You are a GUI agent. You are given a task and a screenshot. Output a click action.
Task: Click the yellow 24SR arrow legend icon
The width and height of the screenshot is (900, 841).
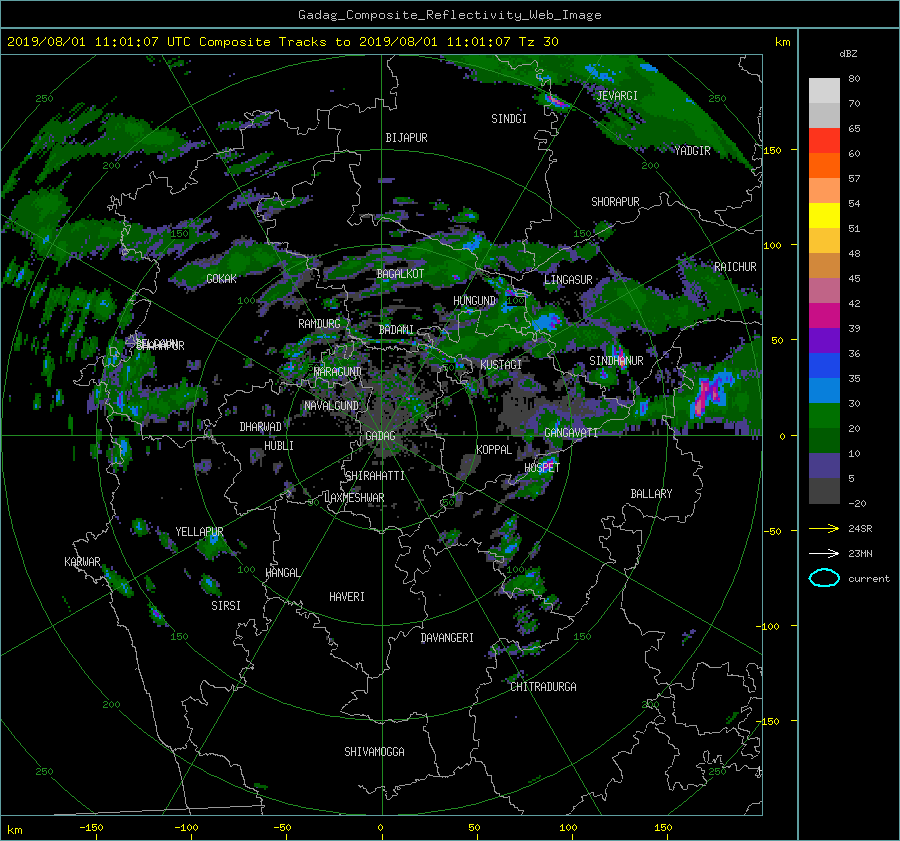click(x=824, y=528)
